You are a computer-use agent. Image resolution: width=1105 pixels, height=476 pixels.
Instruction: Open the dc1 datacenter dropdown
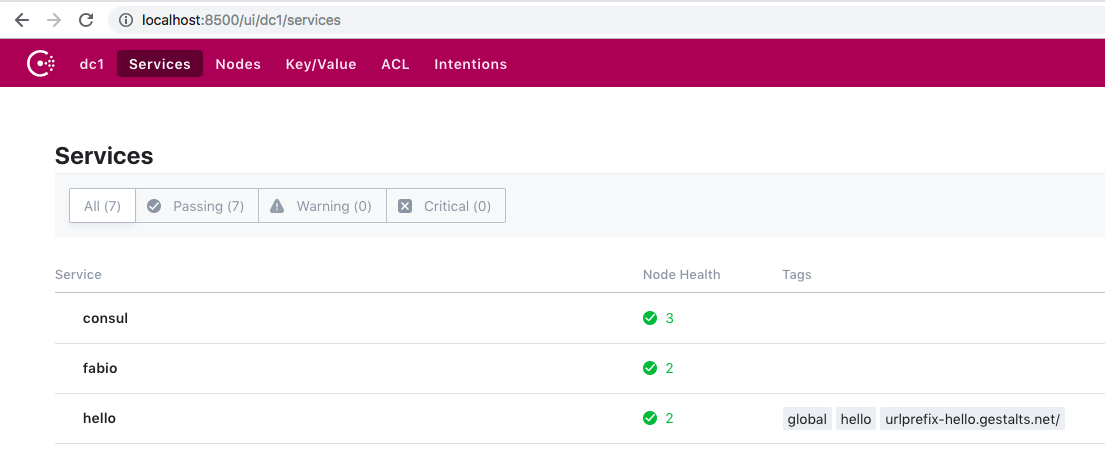click(92, 64)
